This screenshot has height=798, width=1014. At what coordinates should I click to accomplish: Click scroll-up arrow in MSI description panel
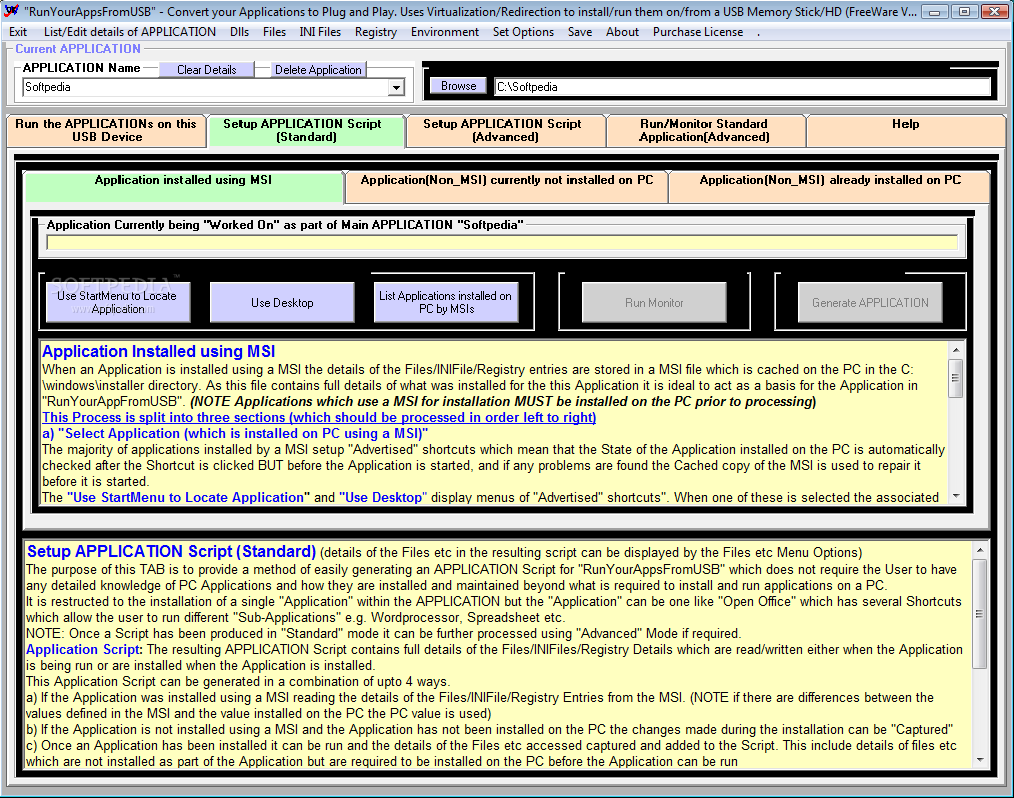(956, 350)
